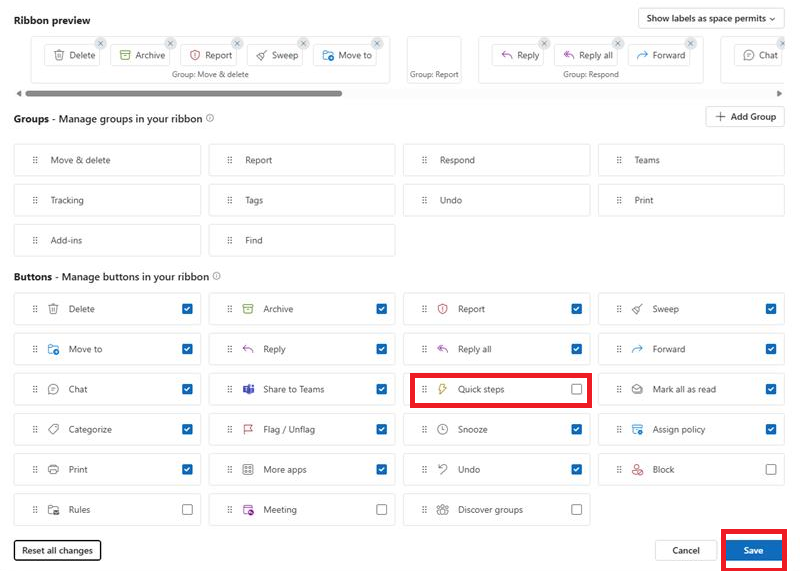Select the Move & delete group

click(x=107, y=160)
